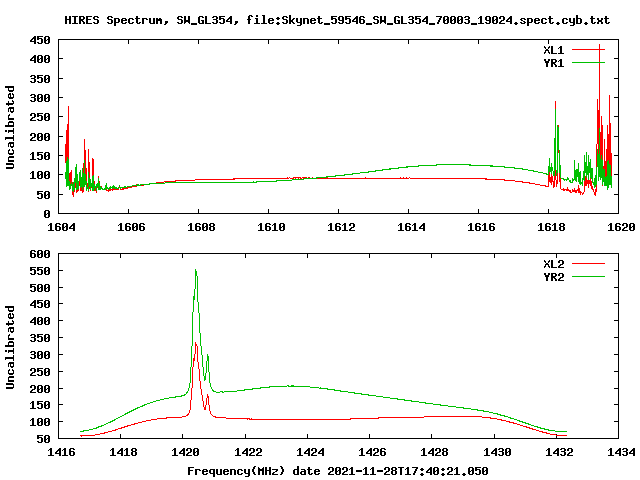The width and height of the screenshot is (640, 480).
Task: Click the 1428 x-axis tick label
Action: (434, 452)
